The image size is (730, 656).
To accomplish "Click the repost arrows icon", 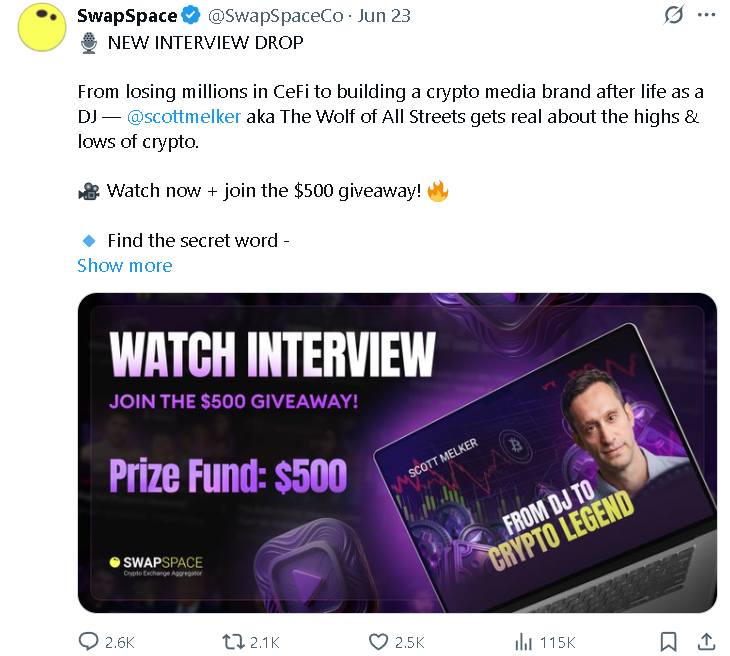I will pyautogui.click(x=233, y=642).
